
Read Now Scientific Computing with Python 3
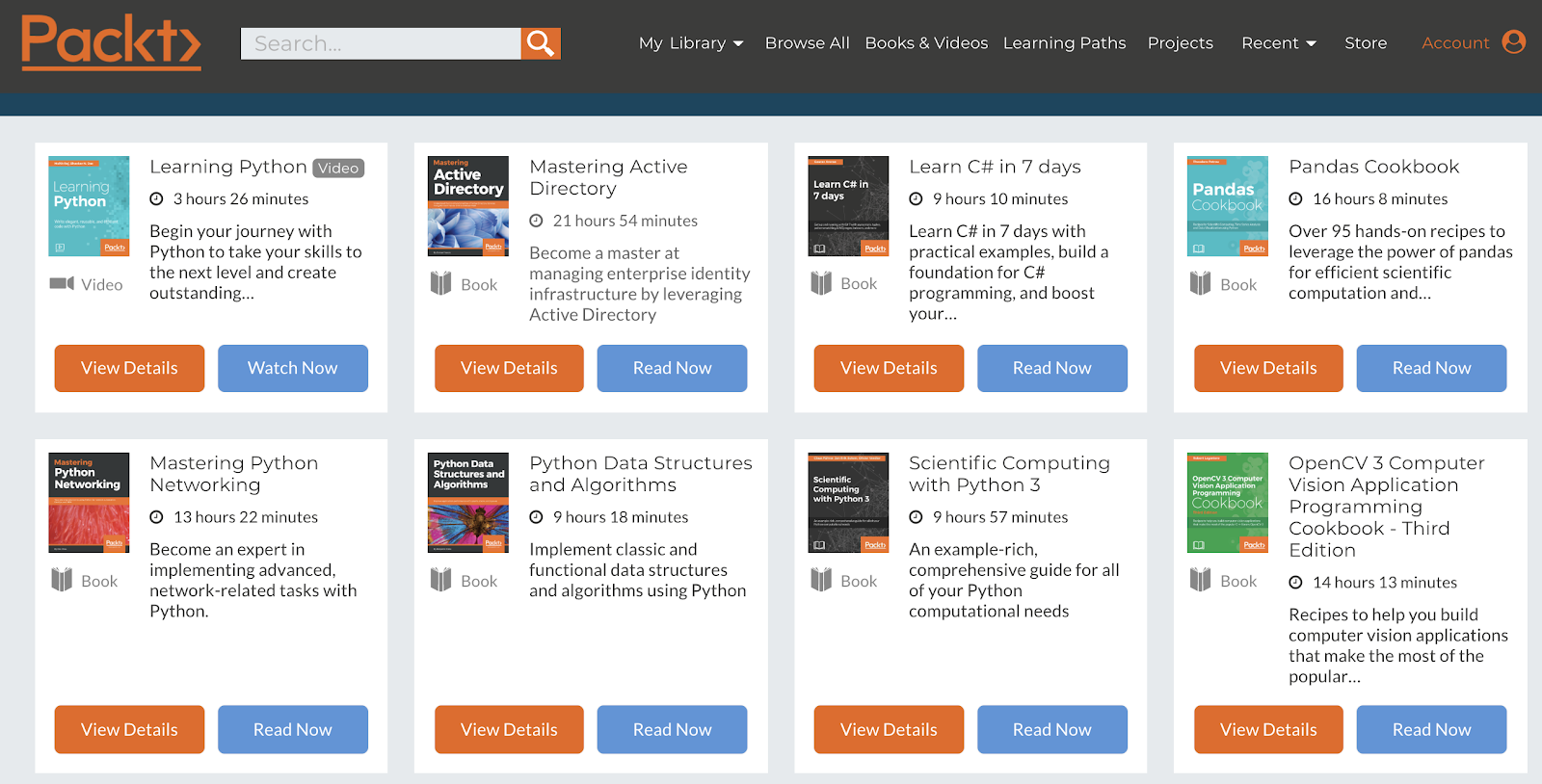[x=1052, y=729]
